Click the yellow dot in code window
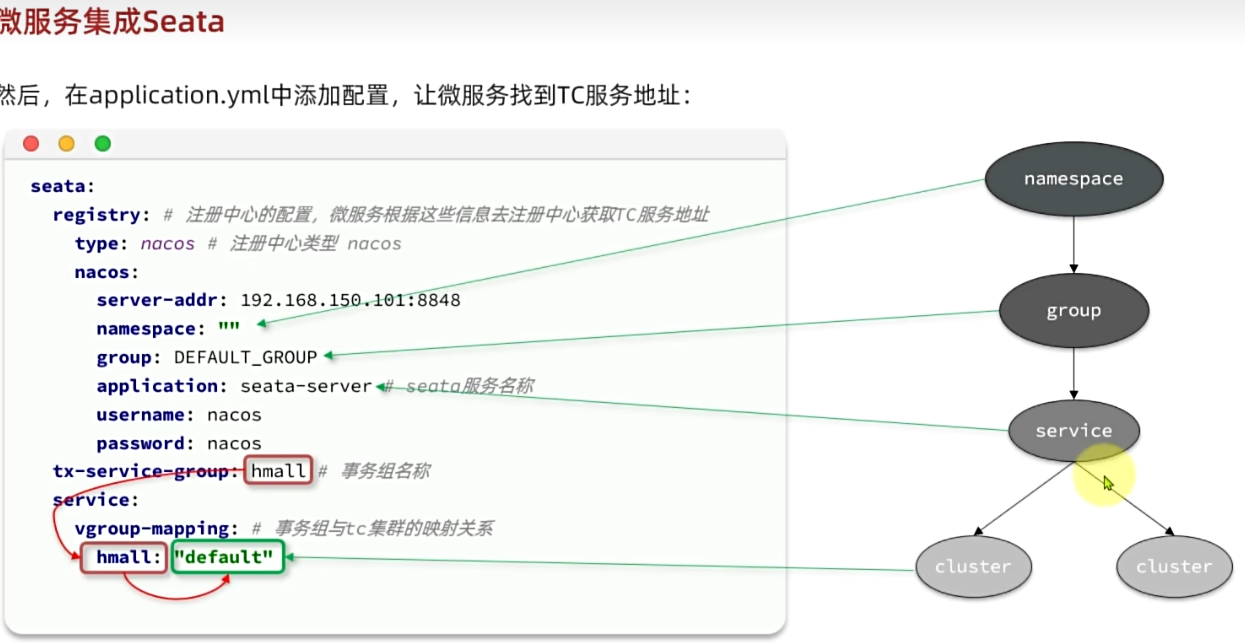Viewport: 1245px width, 643px height. point(66,144)
